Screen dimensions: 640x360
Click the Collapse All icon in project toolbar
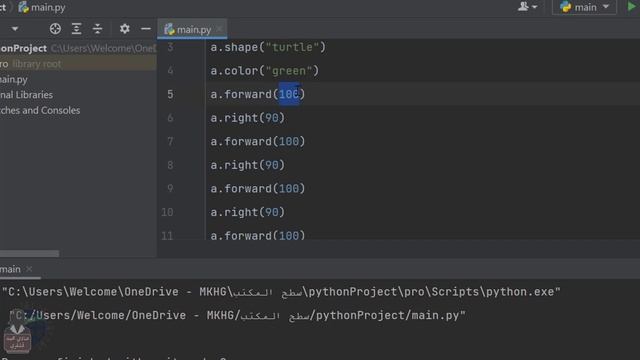[x=98, y=29]
